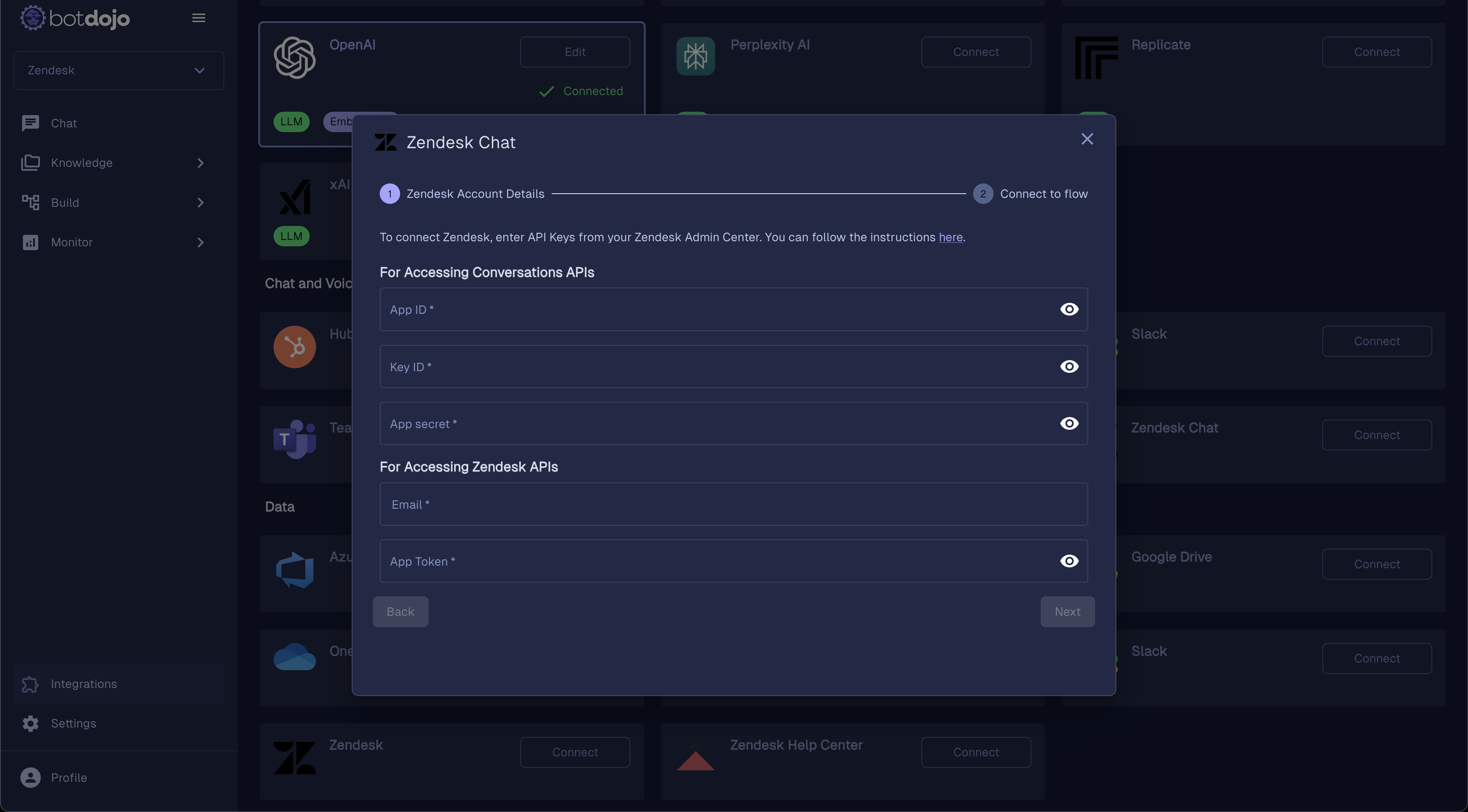The height and width of the screenshot is (812, 1468).
Task: Connect Zendesk data integration
Action: (575, 752)
